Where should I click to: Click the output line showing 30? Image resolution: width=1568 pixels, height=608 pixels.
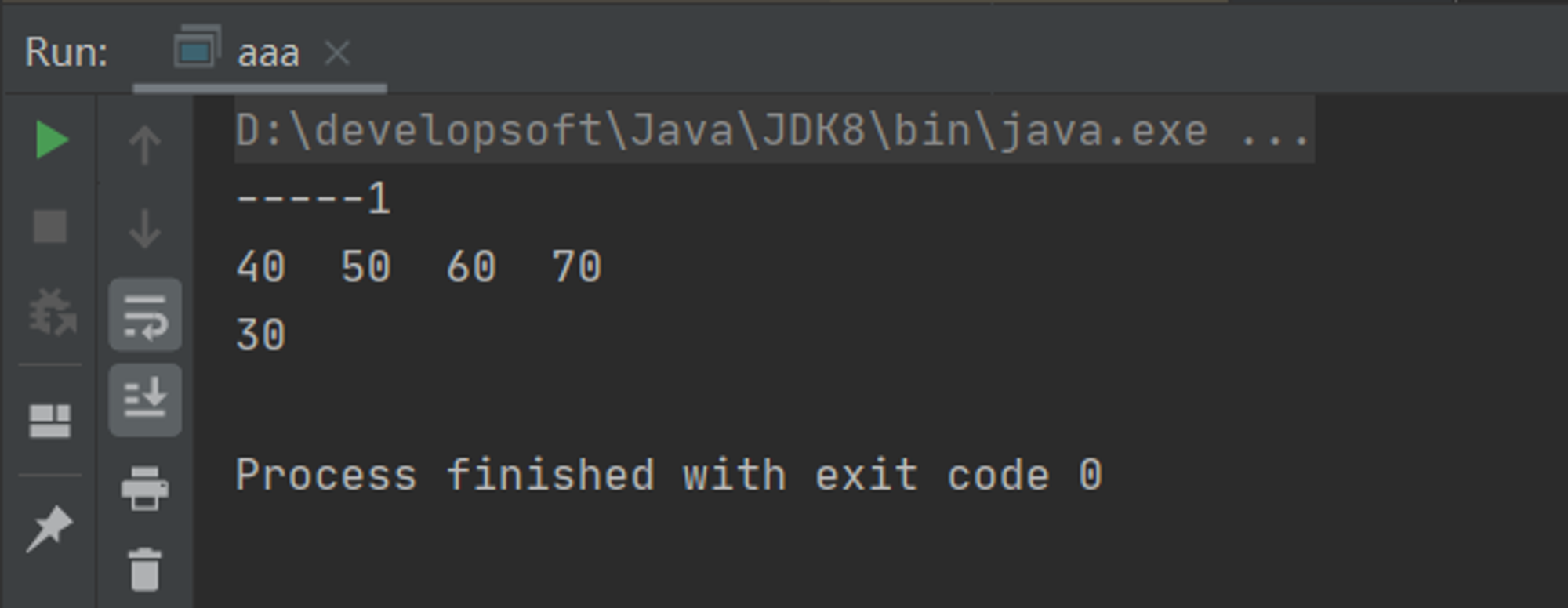[x=261, y=335]
